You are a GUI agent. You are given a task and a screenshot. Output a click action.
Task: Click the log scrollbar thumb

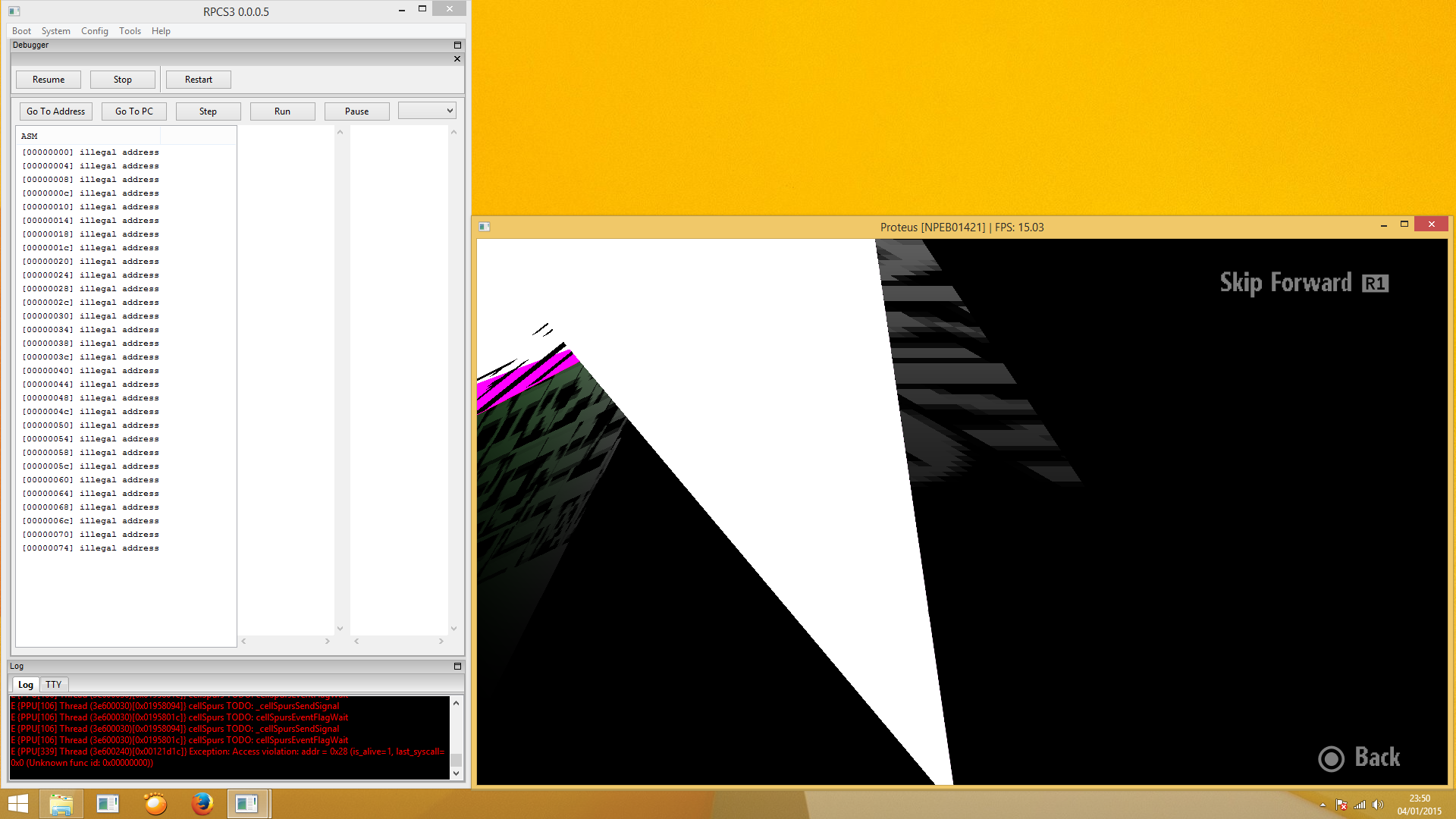(456, 760)
